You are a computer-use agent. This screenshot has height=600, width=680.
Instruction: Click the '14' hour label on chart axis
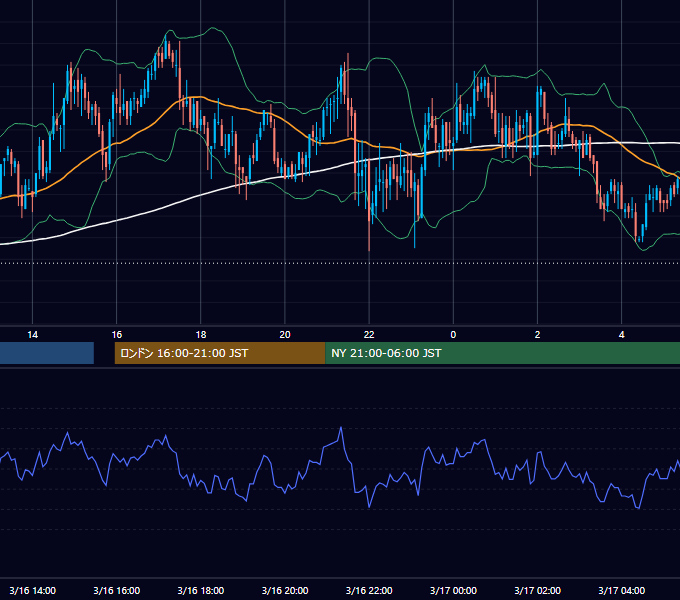[x=33, y=335]
